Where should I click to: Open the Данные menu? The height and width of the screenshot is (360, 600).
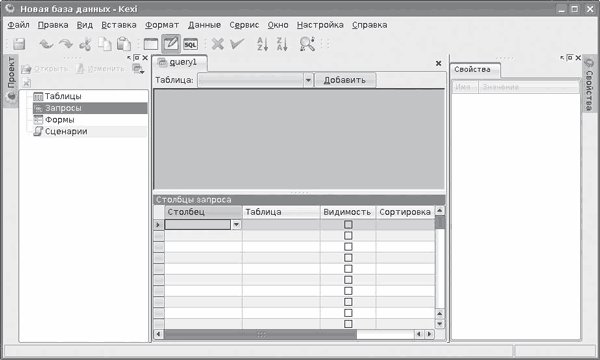pos(204,25)
